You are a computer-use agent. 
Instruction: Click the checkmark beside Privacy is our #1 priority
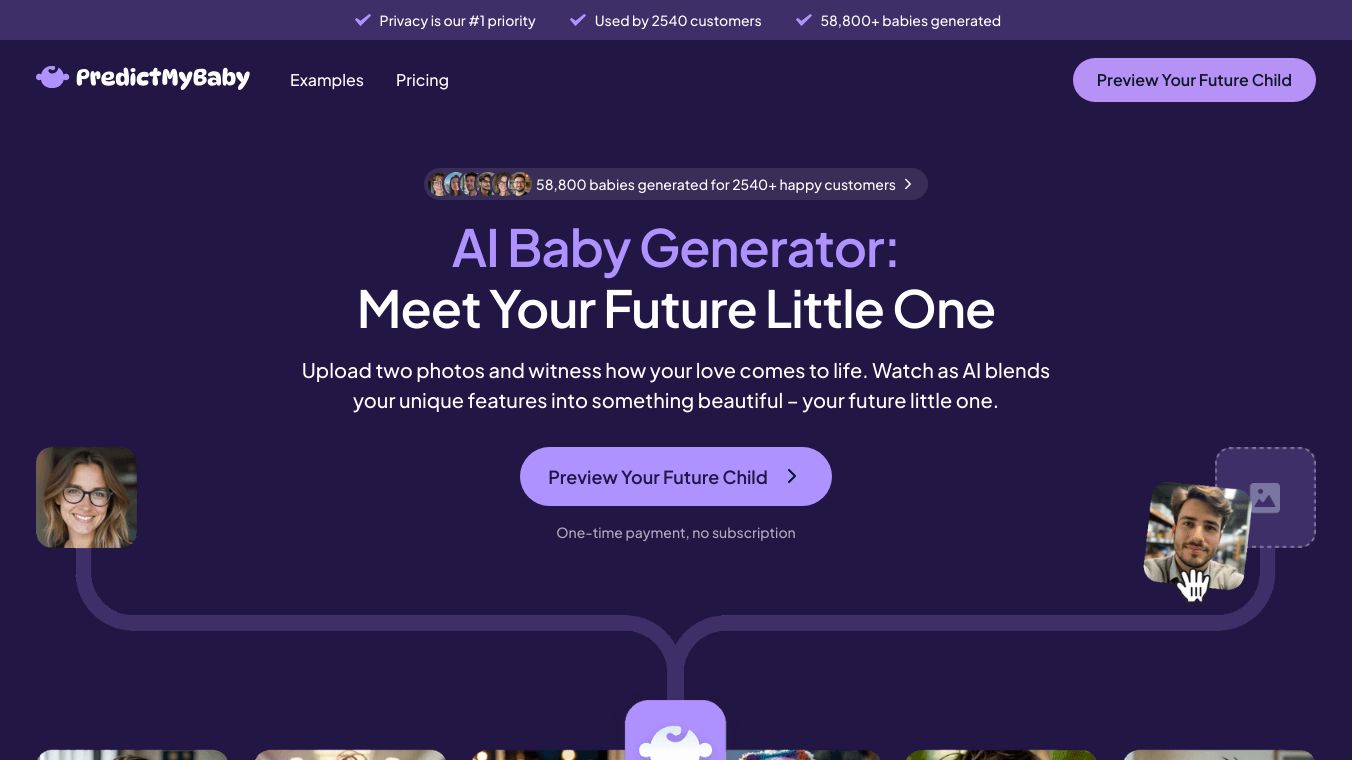click(363, 20)
